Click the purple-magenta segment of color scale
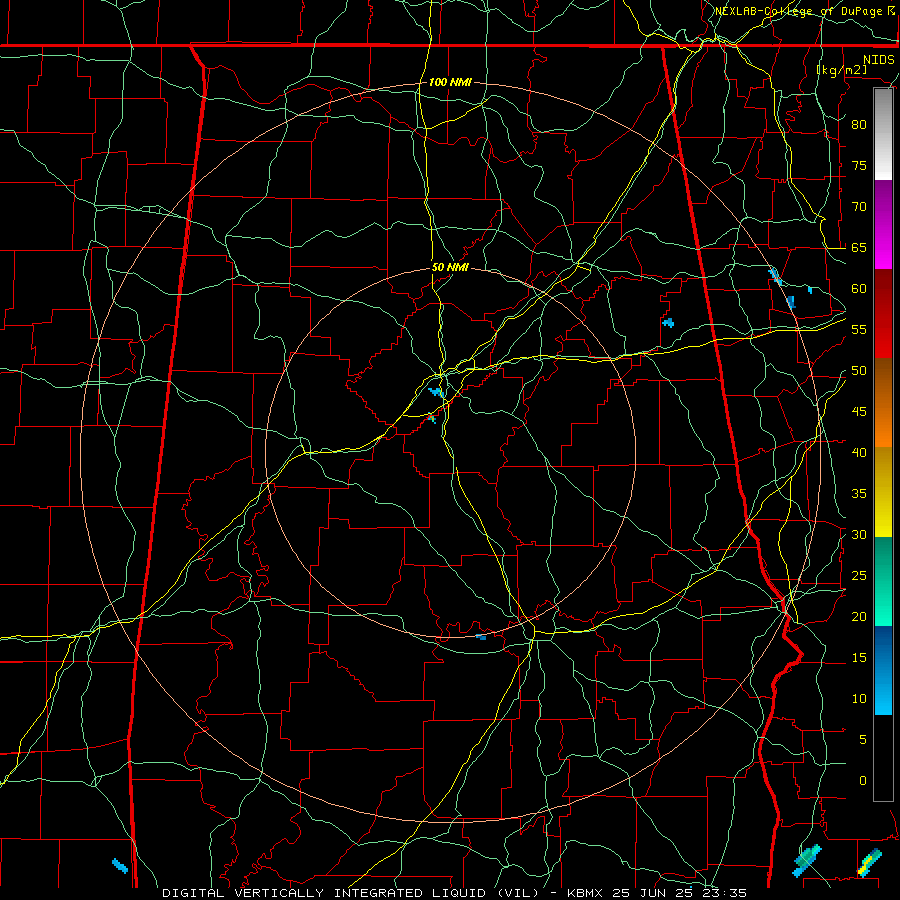The width and height of the screenshot is (900, 900). 883,225
